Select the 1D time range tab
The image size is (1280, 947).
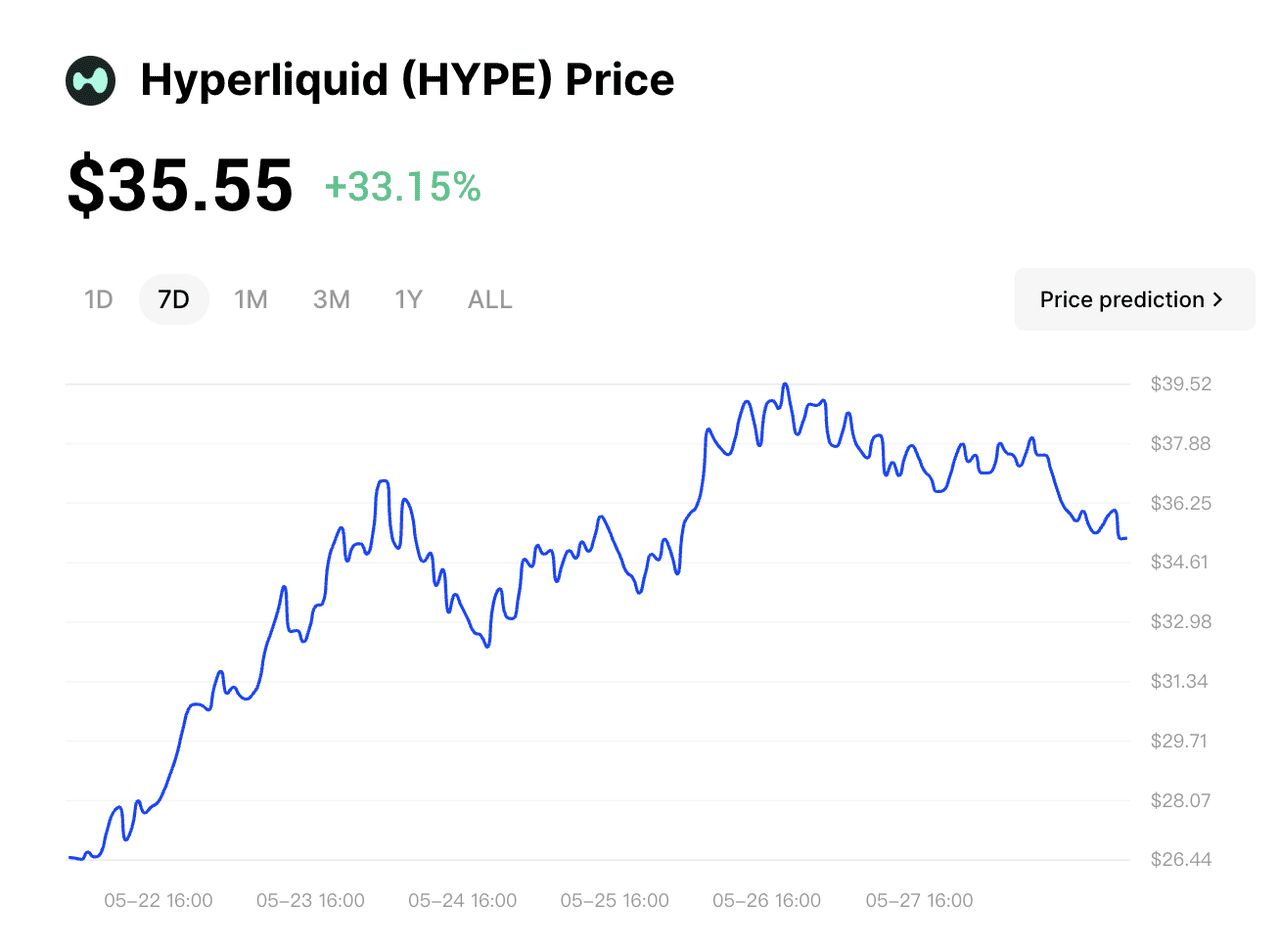(98, 299)
